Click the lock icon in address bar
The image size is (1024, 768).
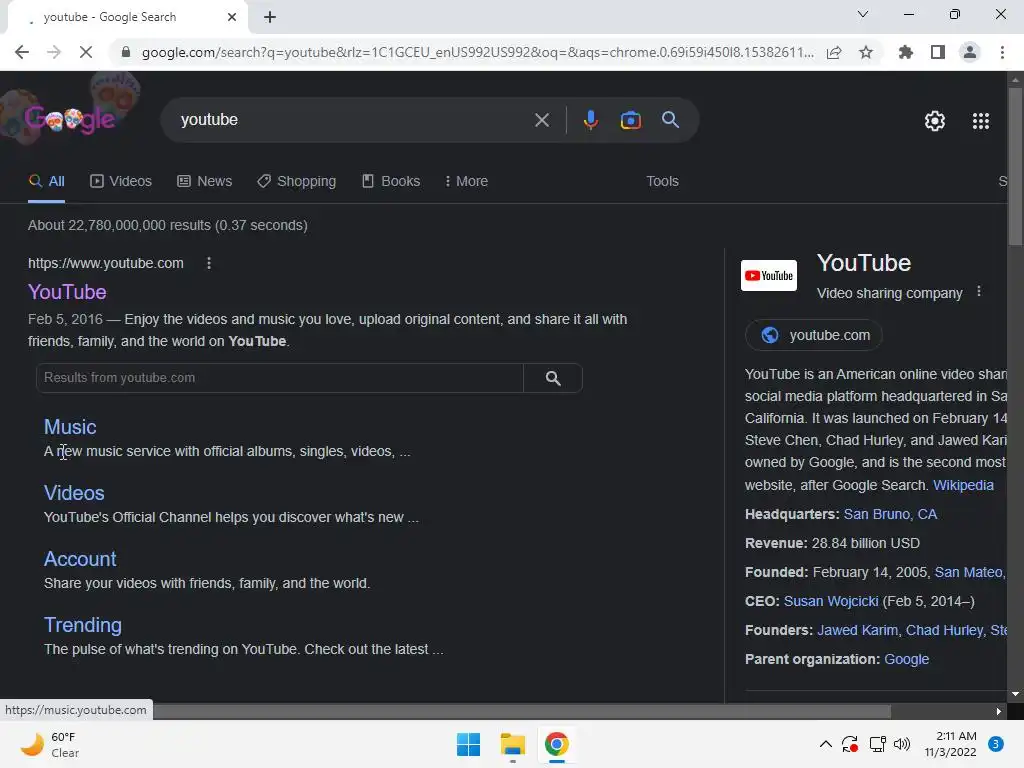[126, 52]
